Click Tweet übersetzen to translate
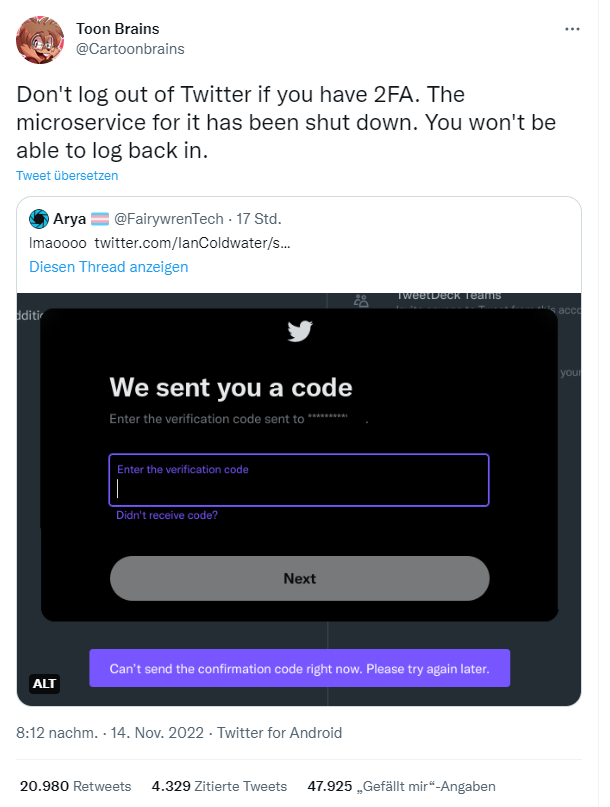This screenshot has height=807, width=610. tap(67, 175)
